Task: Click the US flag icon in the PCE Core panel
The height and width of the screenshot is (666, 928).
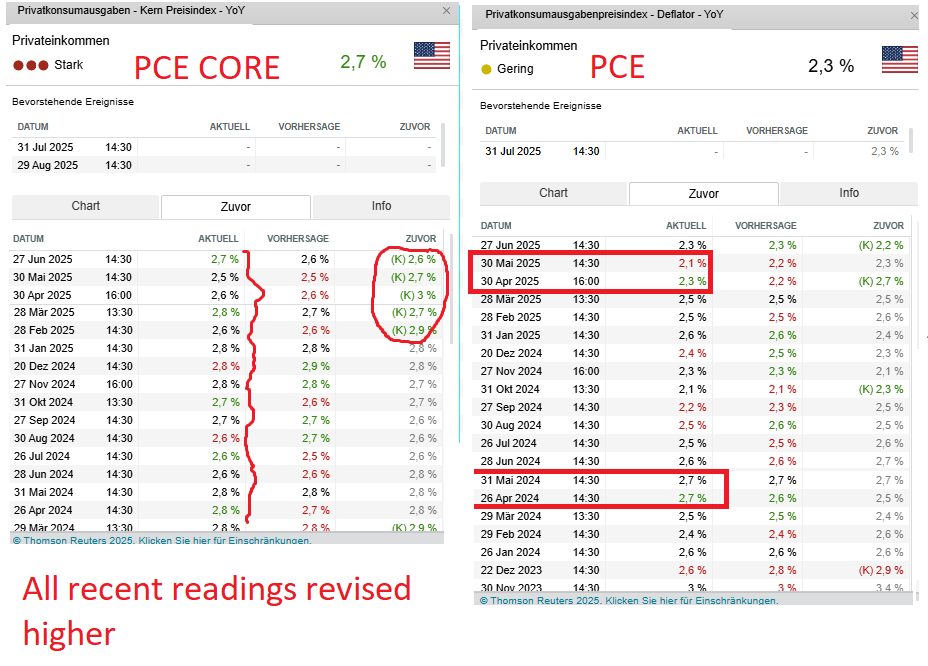Action: point(431,56)
